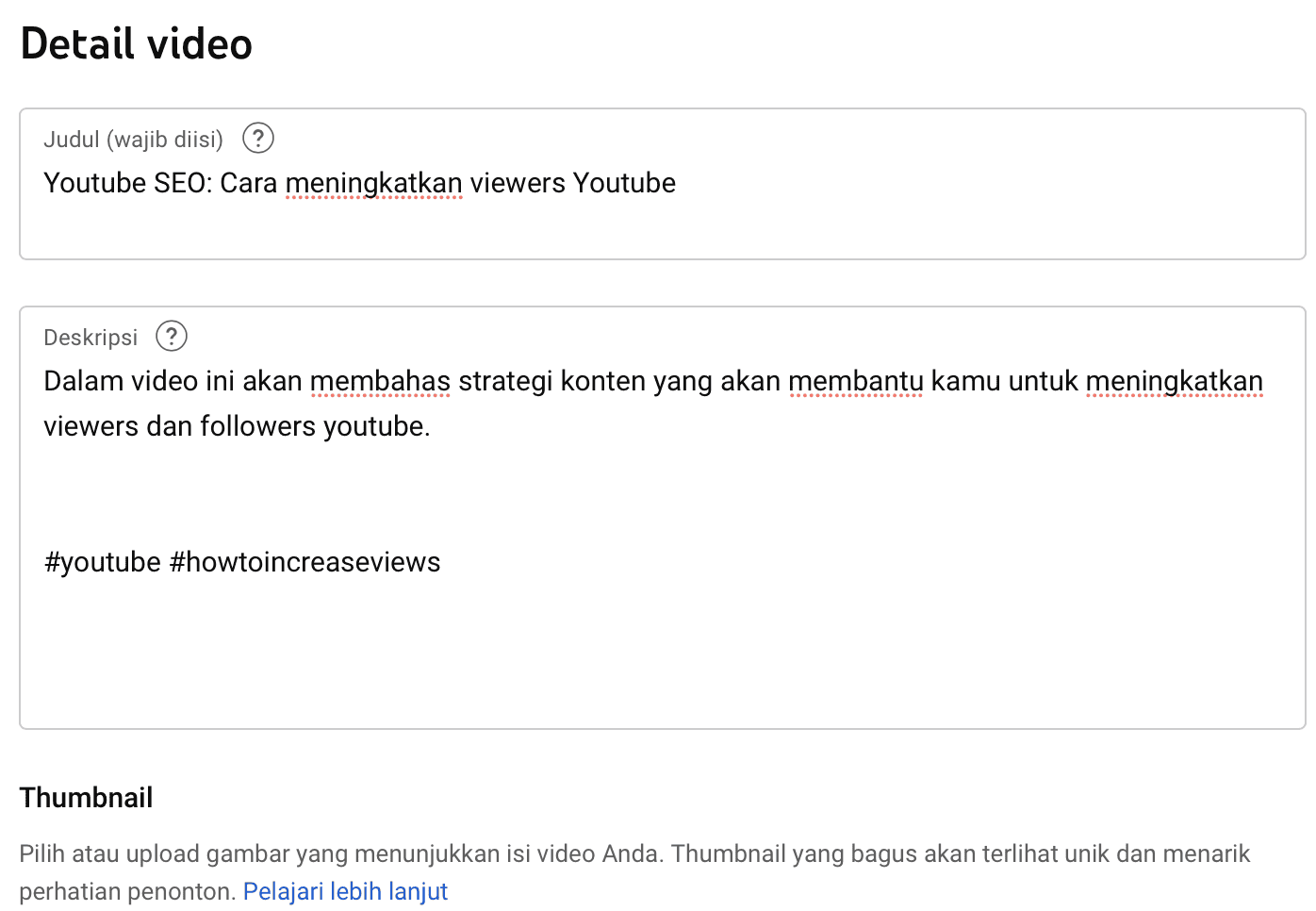
Task: Click into the Deskripsi description text area
Action: [663, 518]
